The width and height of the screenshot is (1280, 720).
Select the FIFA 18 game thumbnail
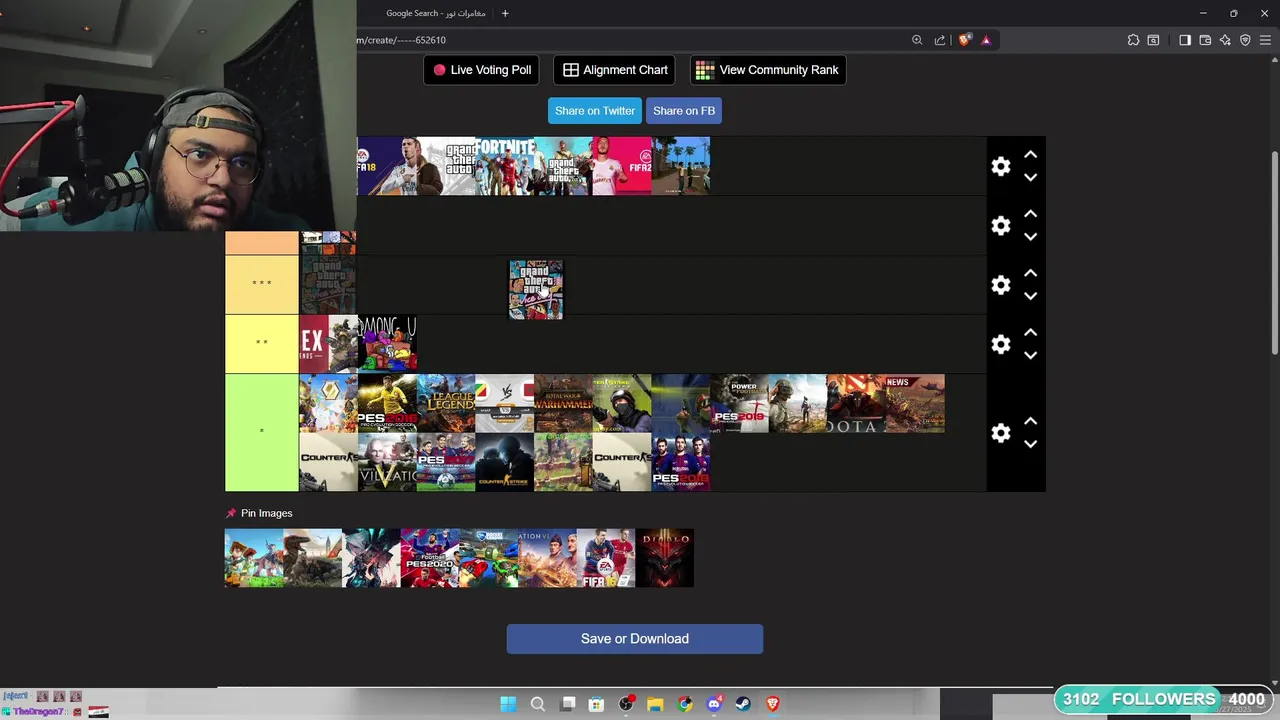click(387, 166)
